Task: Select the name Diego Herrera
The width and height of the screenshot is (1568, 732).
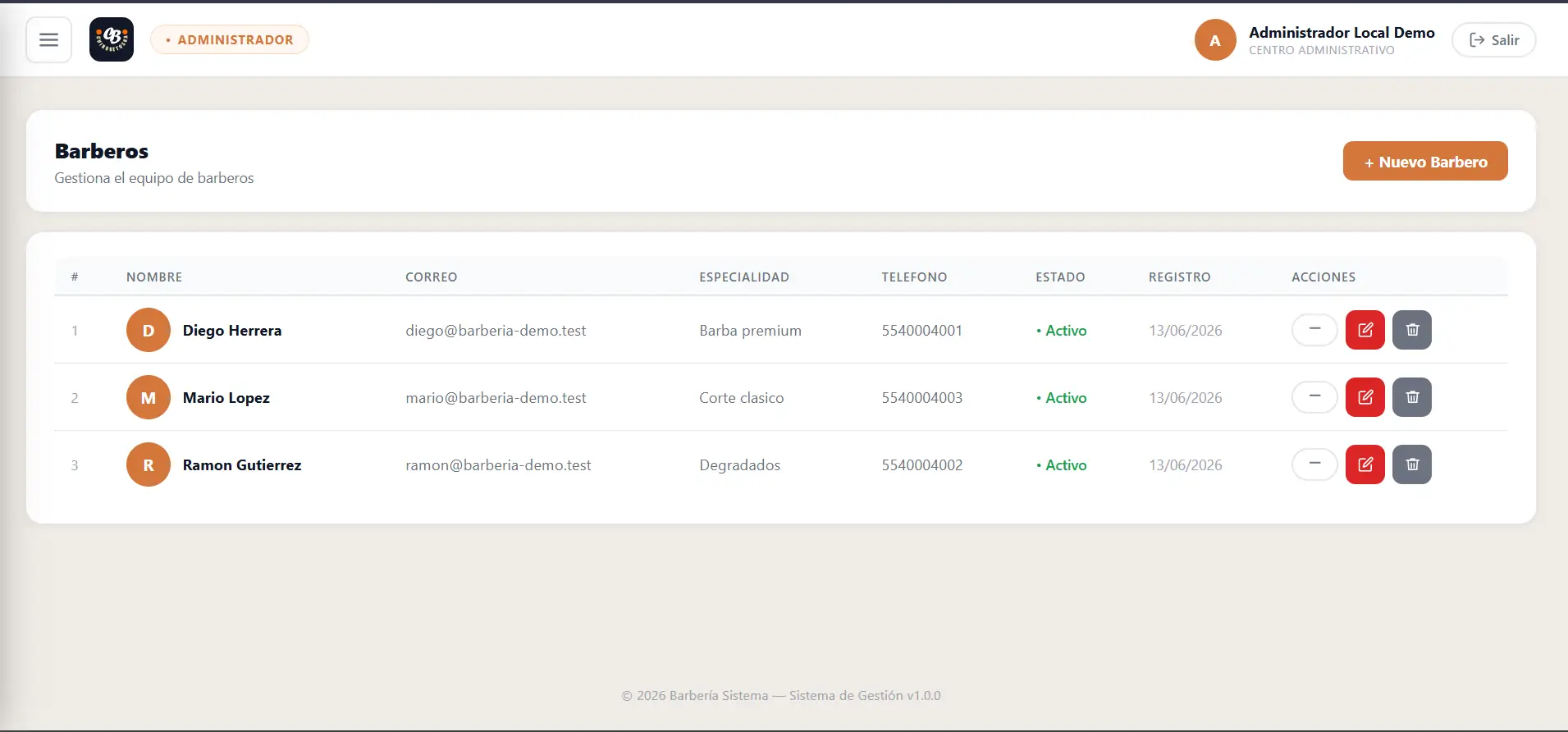Action: pos(232,330)
